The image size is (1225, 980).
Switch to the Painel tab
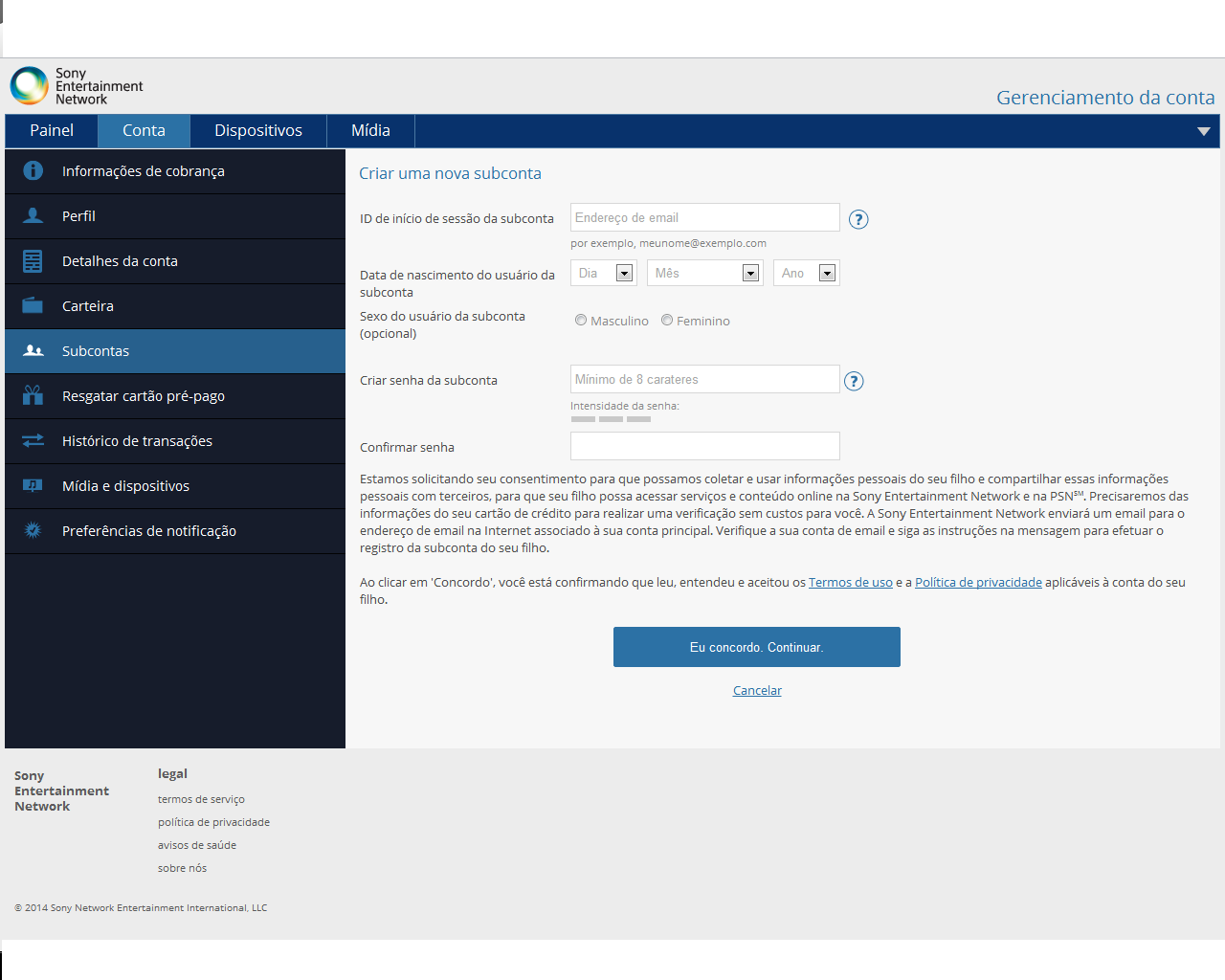click(52, 131)
